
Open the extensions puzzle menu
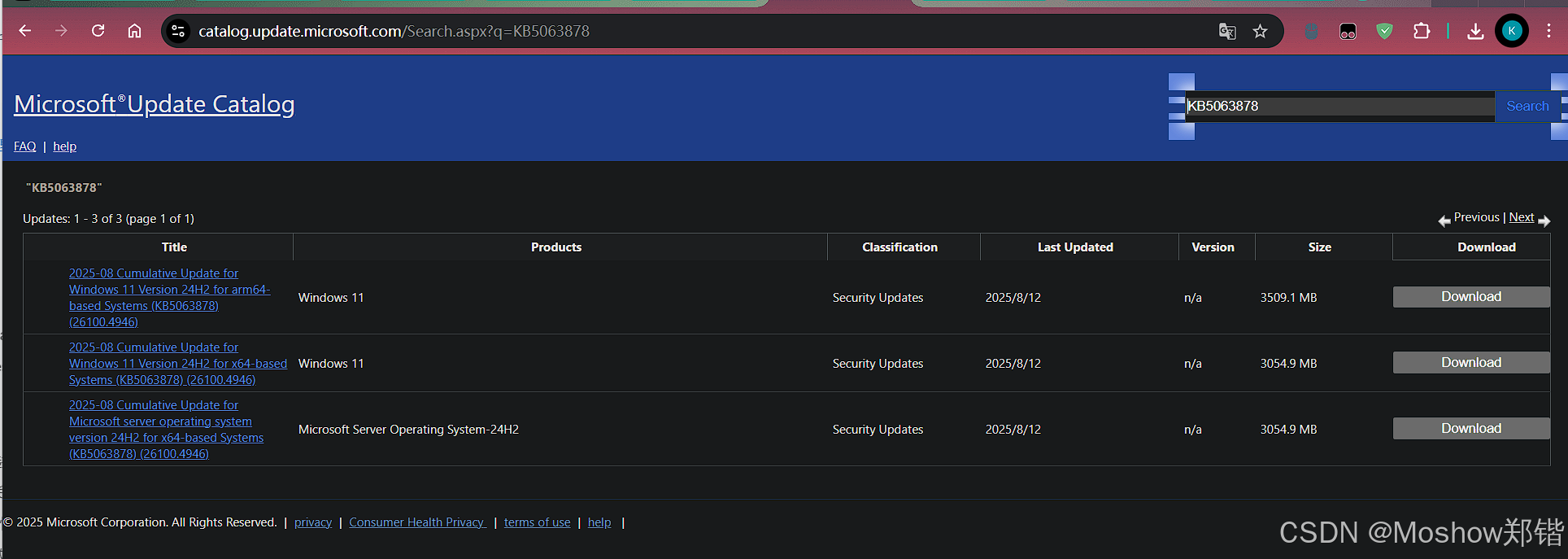pyautogui.click(x=1421, y=31)
